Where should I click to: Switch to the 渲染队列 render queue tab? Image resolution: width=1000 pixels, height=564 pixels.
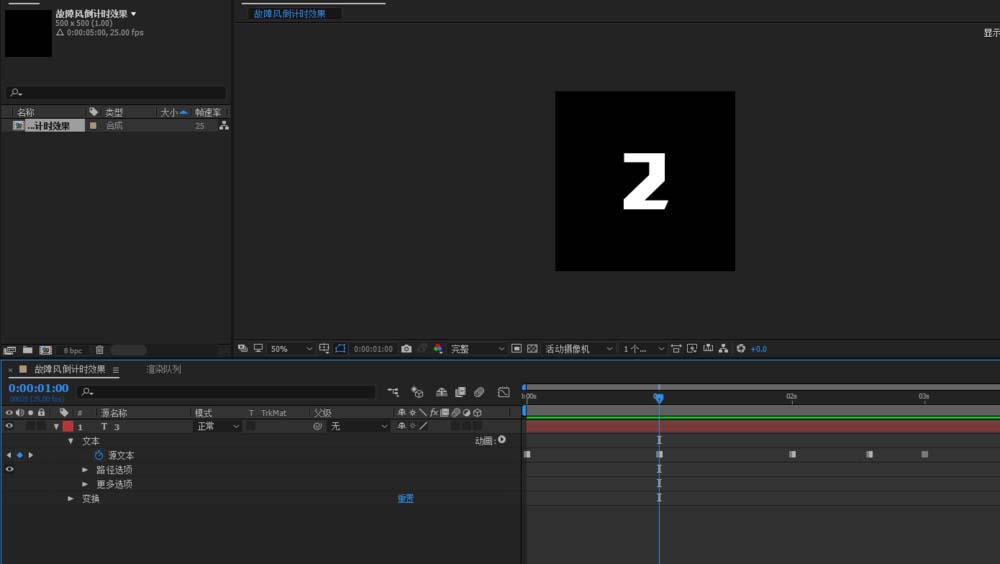(163, 370)
